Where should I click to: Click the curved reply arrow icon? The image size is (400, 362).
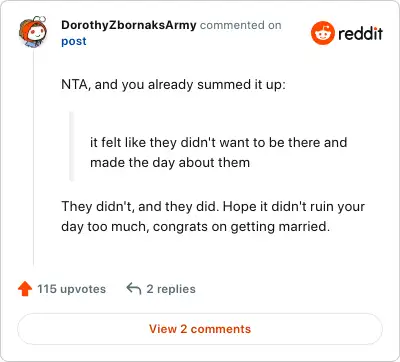pyautogui.click(x=134, y=289)
